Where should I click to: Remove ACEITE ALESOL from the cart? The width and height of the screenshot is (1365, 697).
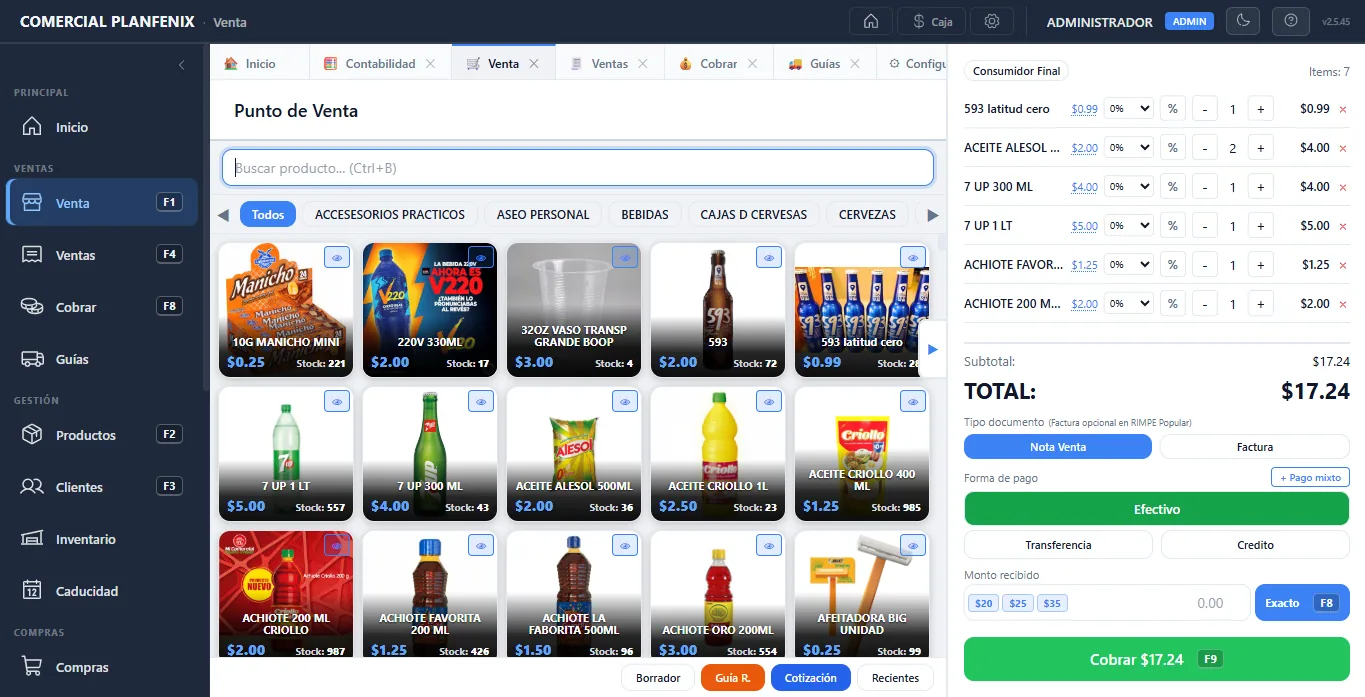pos(1343,148)
